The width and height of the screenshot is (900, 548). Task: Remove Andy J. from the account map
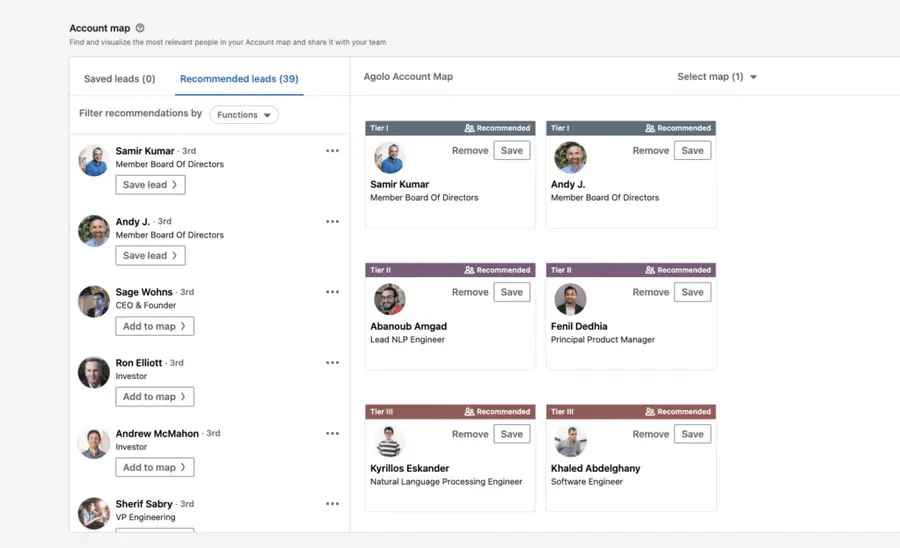[650, 150]
